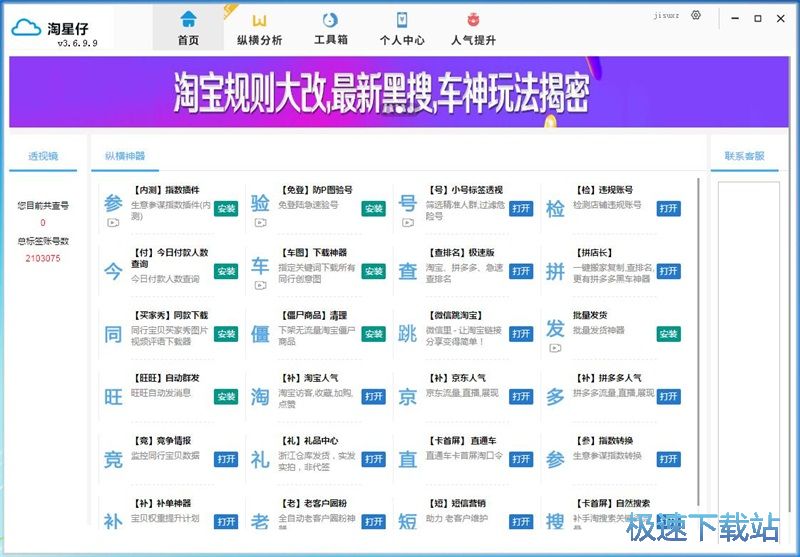Open the 【补】补单神器 tool
This screenshot has width=800, height=557.
click(x=226, y=522)
